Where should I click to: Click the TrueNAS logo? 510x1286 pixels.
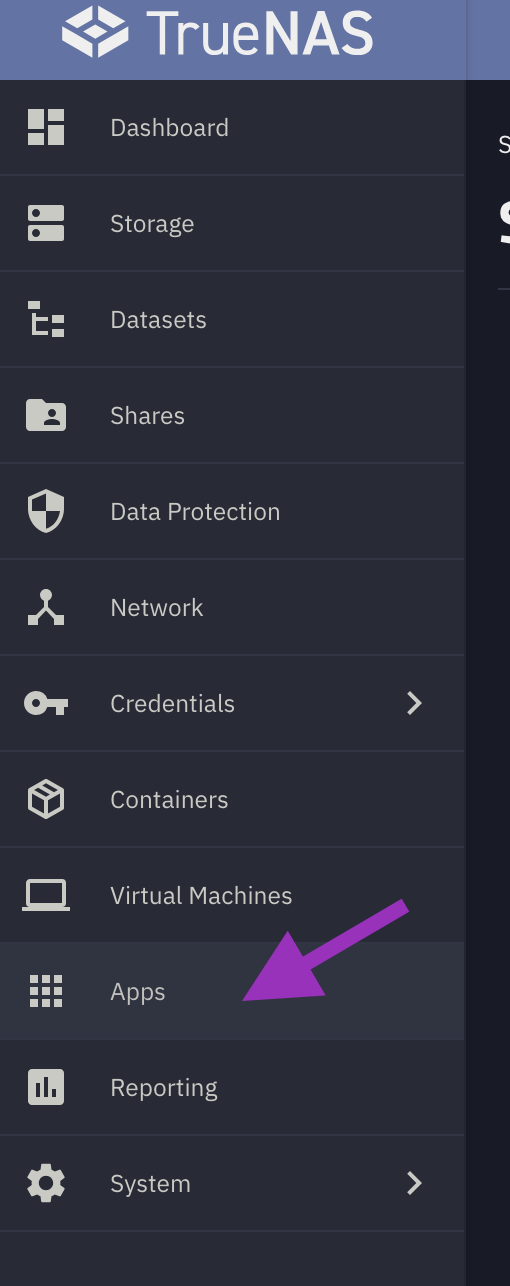pyautogui.click(x=217, y=31)
